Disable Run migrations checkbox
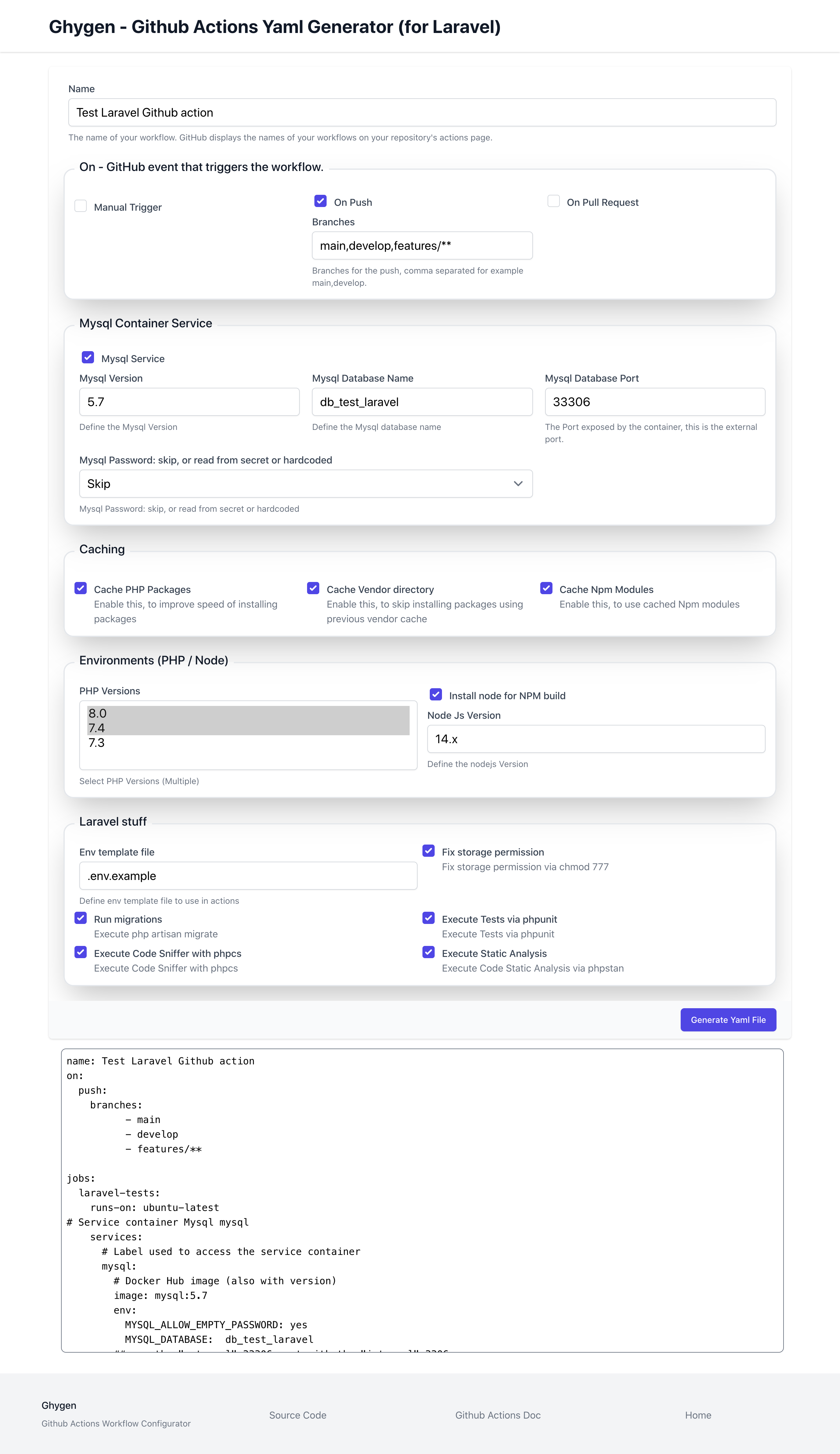 point(81,918)
